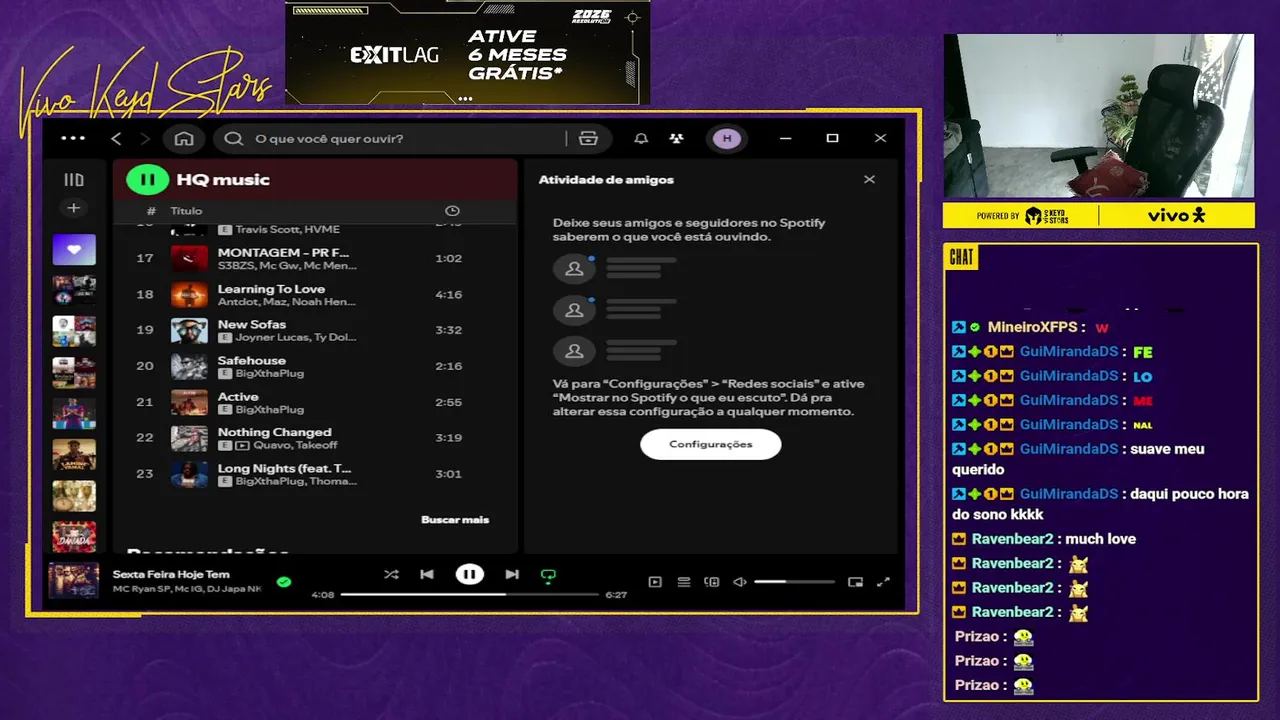Click chat username 'MineiroXFPS'
1280x720 pixels.
[x=1032, y=327]
